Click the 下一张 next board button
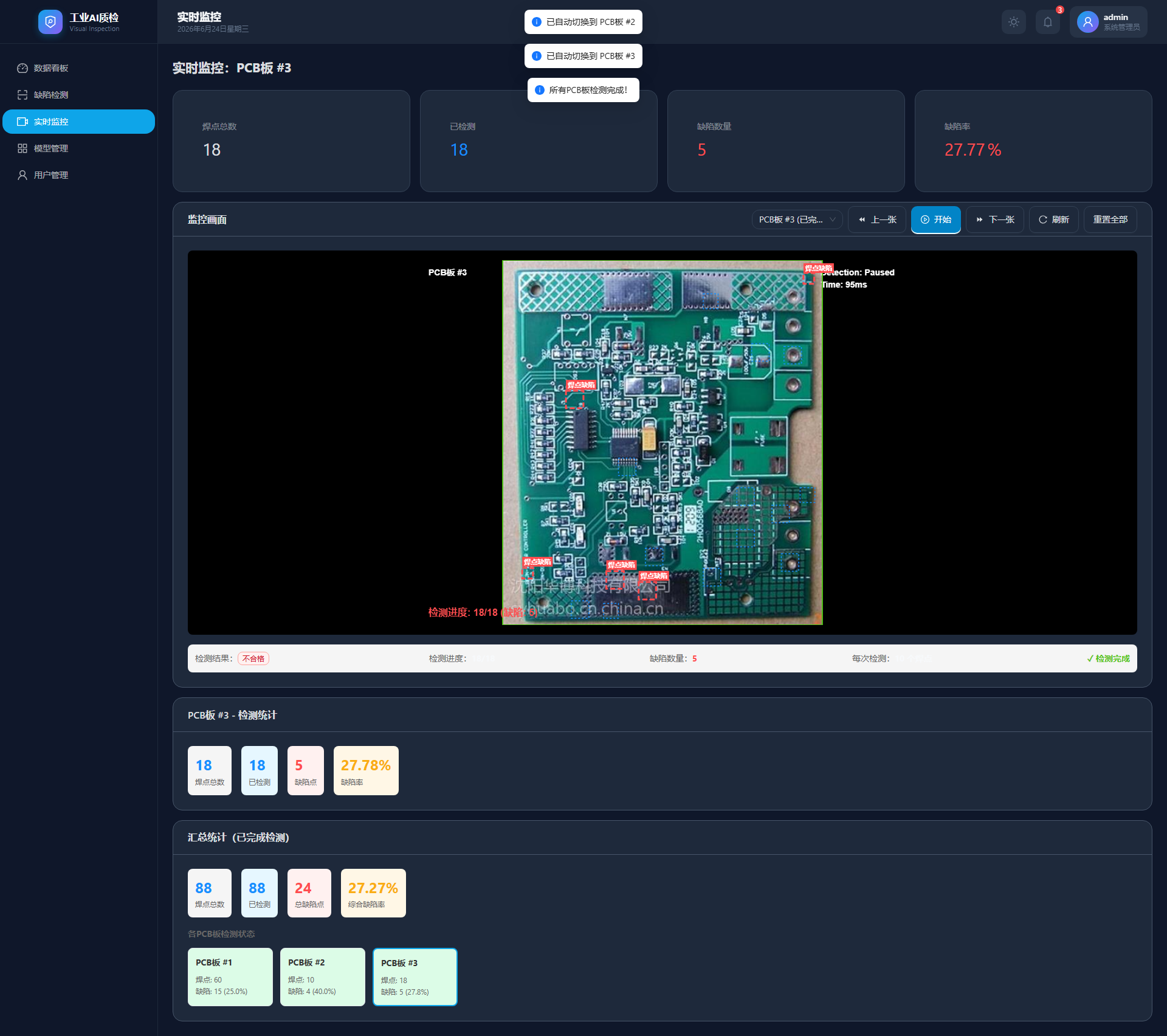The width and height of the screenshot is (1167, 1036). click(x=995, y=219)
